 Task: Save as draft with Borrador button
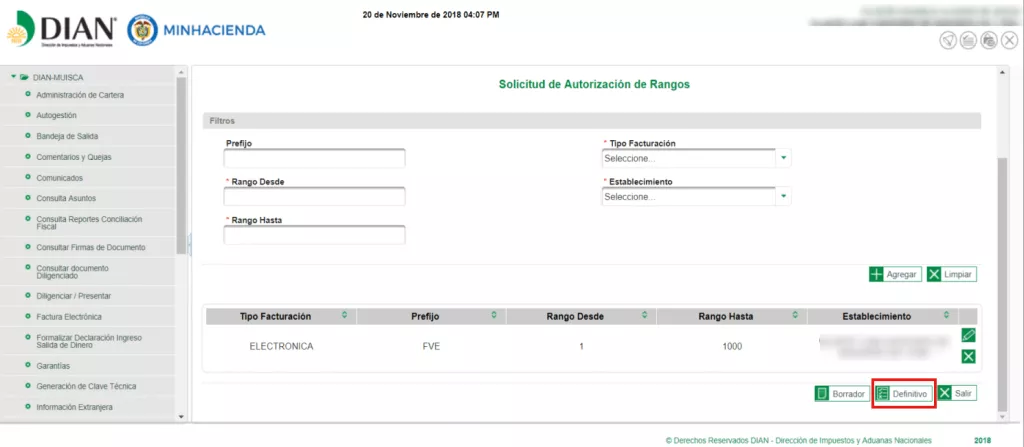point(842,394)
